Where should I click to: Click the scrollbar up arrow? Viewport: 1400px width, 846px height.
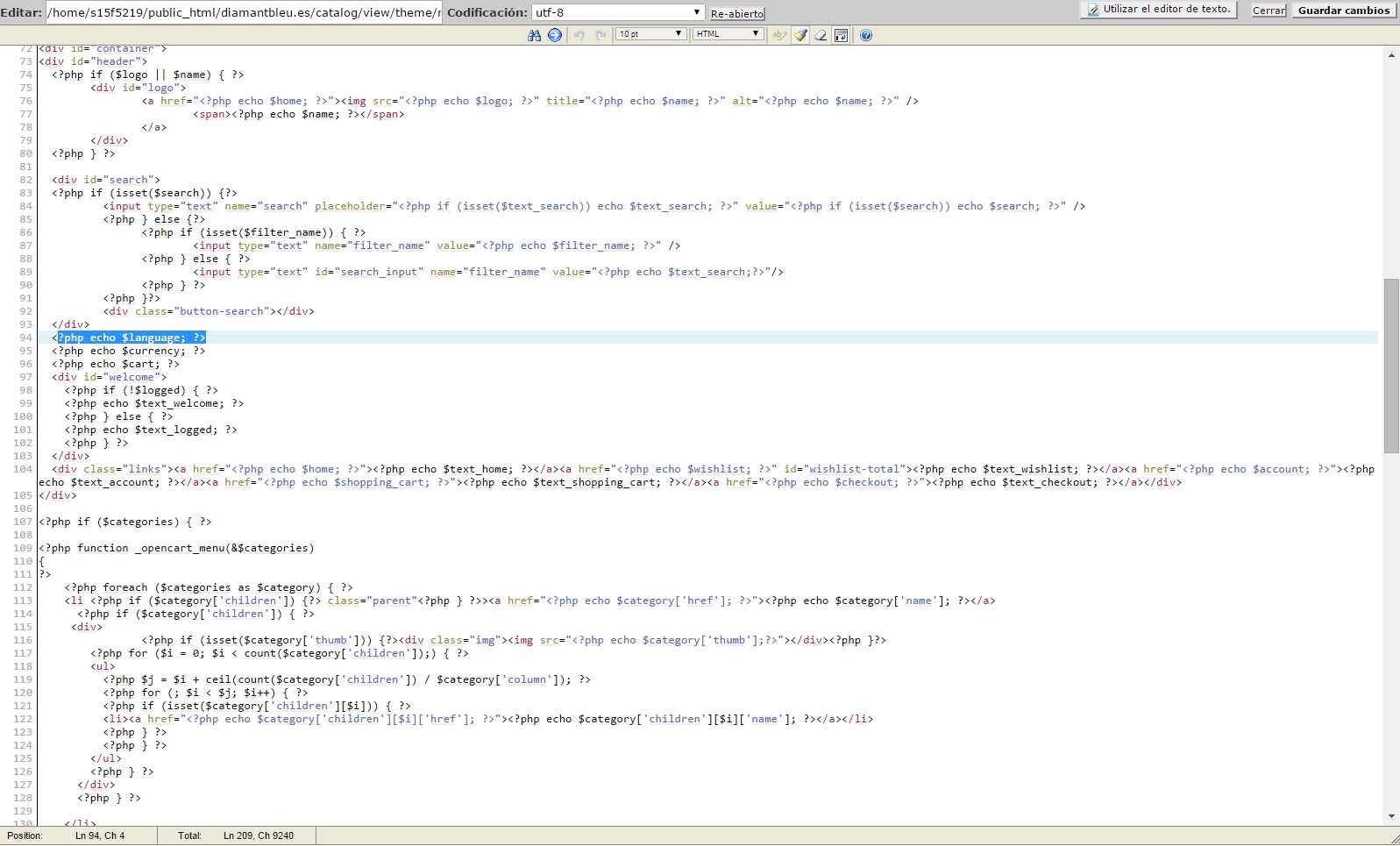(1391, 55)
